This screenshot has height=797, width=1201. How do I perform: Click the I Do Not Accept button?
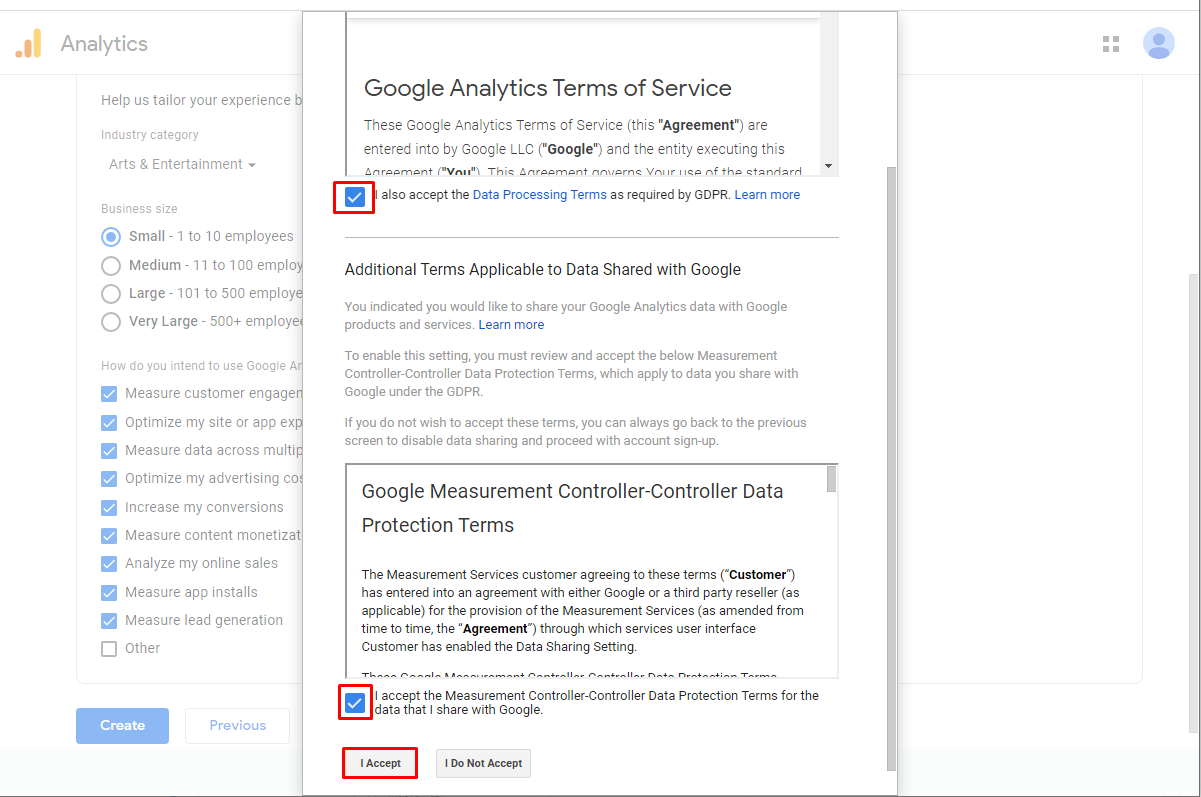click(483, 763)
